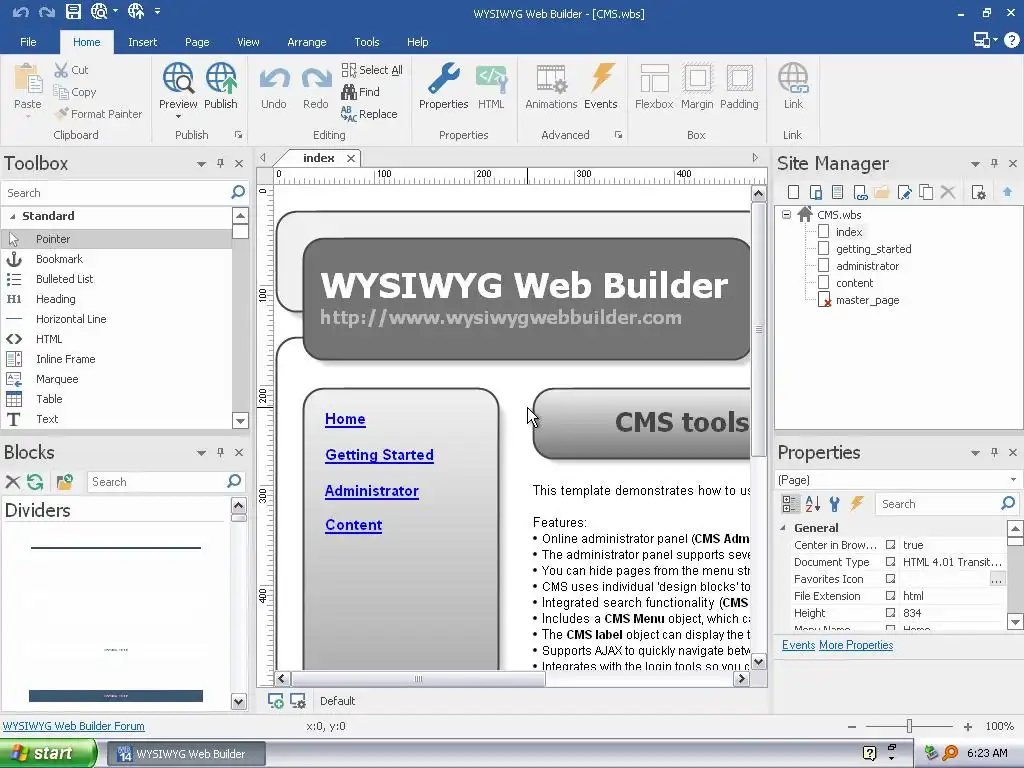Click the Publish globe icon

[x=221, y=78]
